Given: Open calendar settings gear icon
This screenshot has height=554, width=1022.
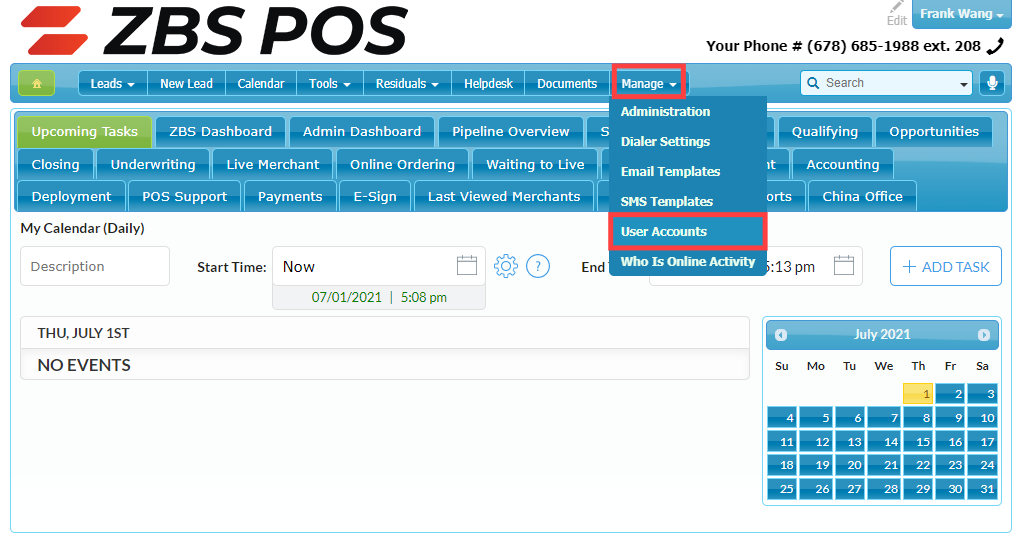Looking at the screenshot, I should point(505,266).
